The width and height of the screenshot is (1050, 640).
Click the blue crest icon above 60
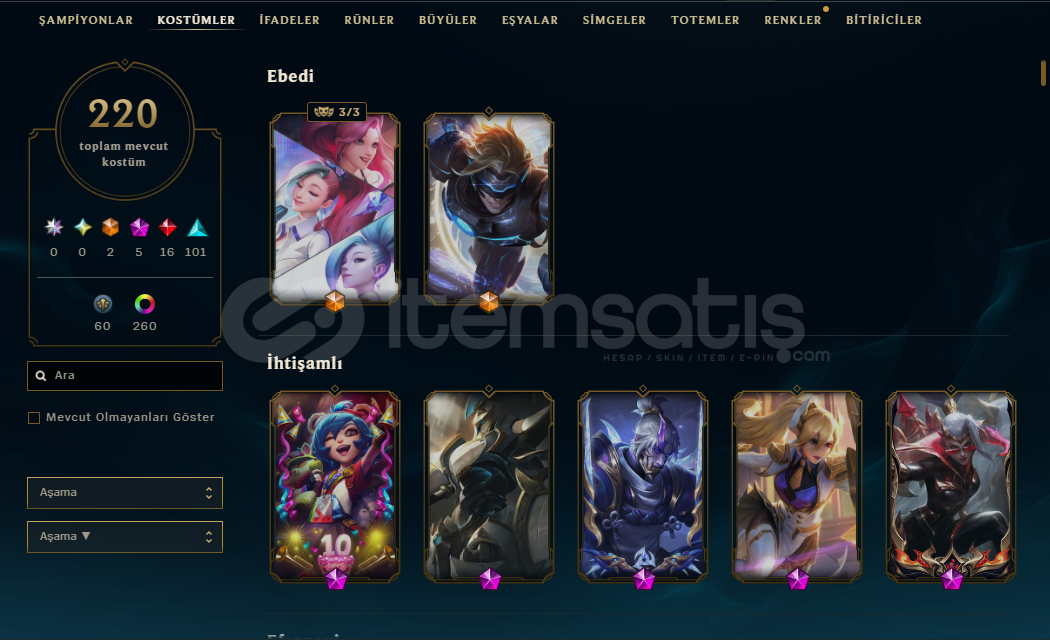pos(102,304)
